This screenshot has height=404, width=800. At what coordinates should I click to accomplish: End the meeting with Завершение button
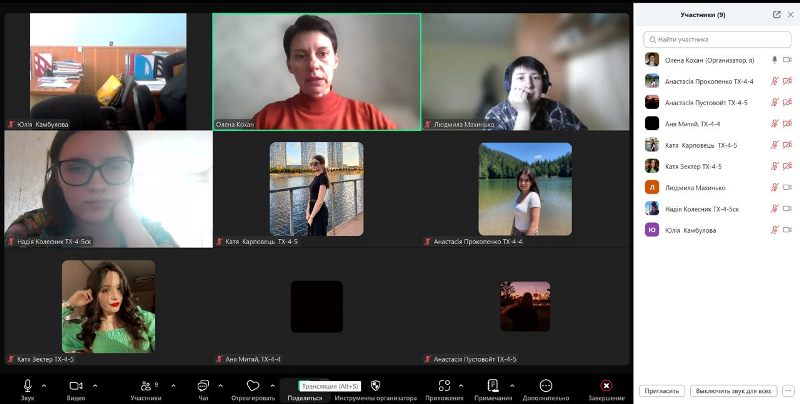606,390
